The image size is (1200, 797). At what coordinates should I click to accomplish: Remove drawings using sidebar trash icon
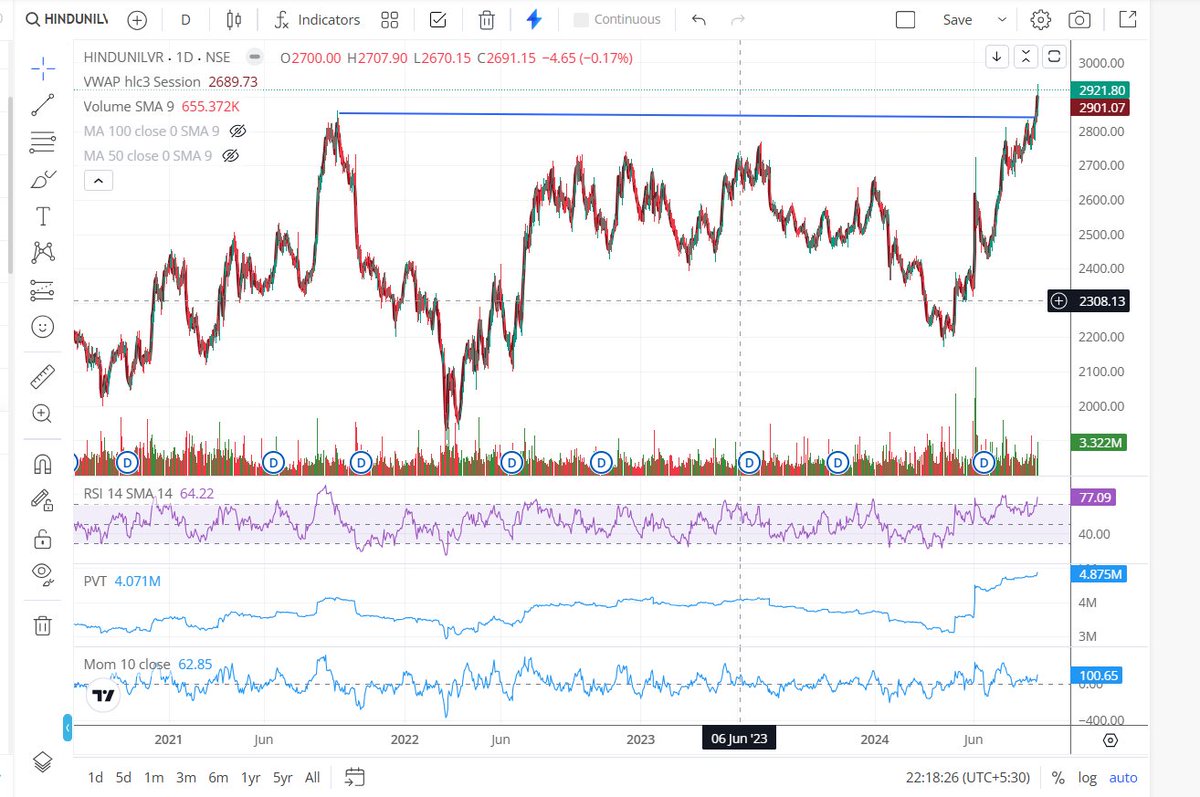pyautogui.click(x=42, y=626)
